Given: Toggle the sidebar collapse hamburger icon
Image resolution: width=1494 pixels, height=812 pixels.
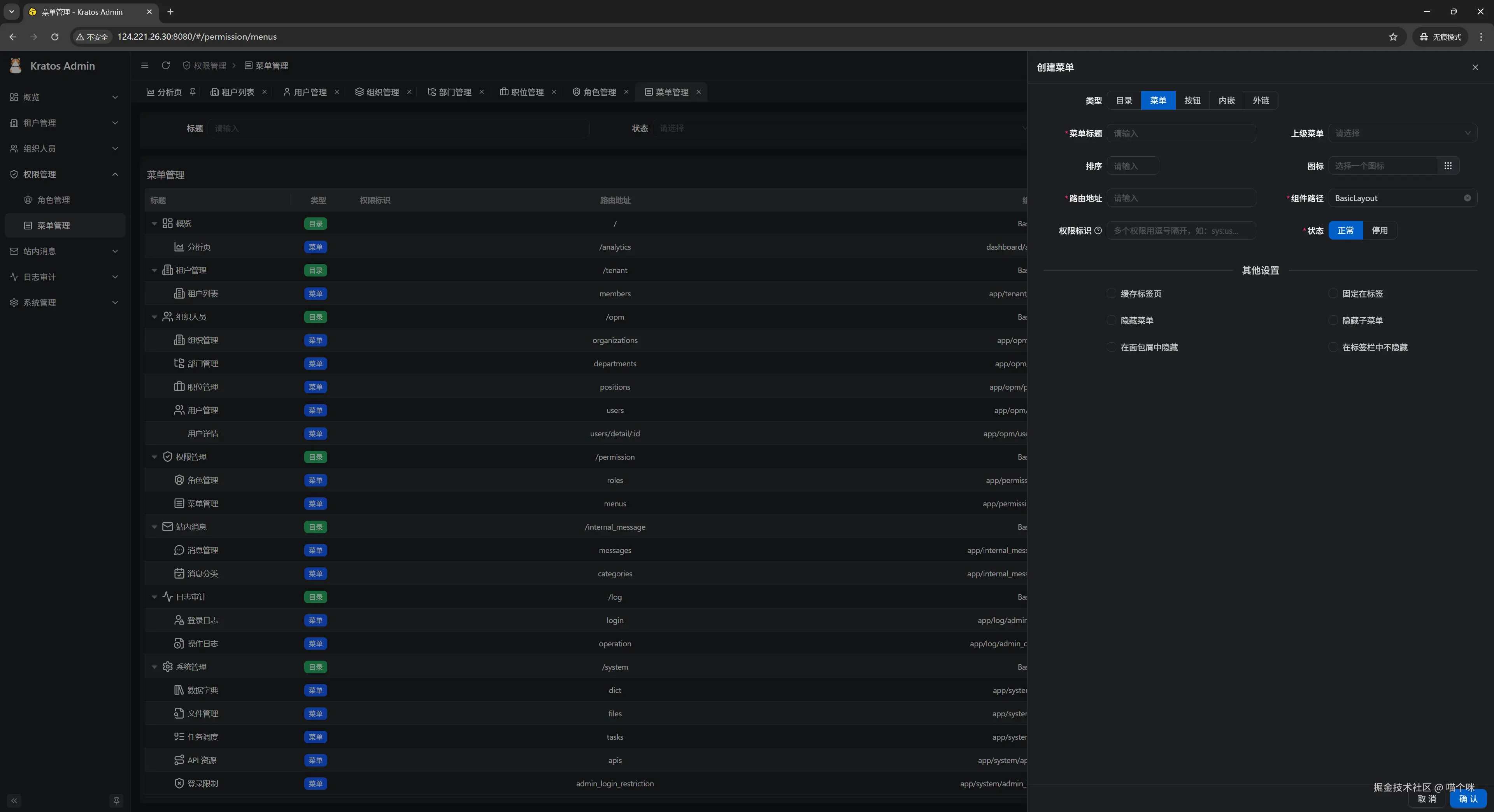Looking at the screenshot, I should (x=145, y=65).
